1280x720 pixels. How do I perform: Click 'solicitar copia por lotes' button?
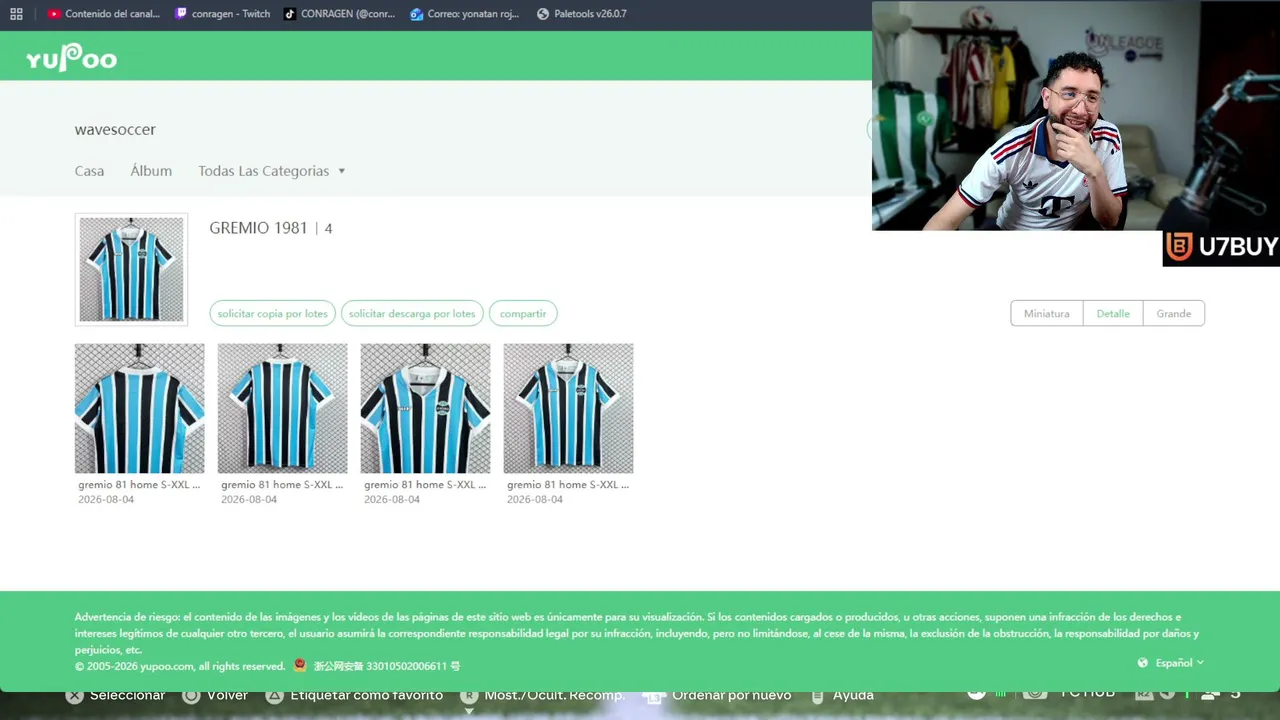(x=273, y=313)
